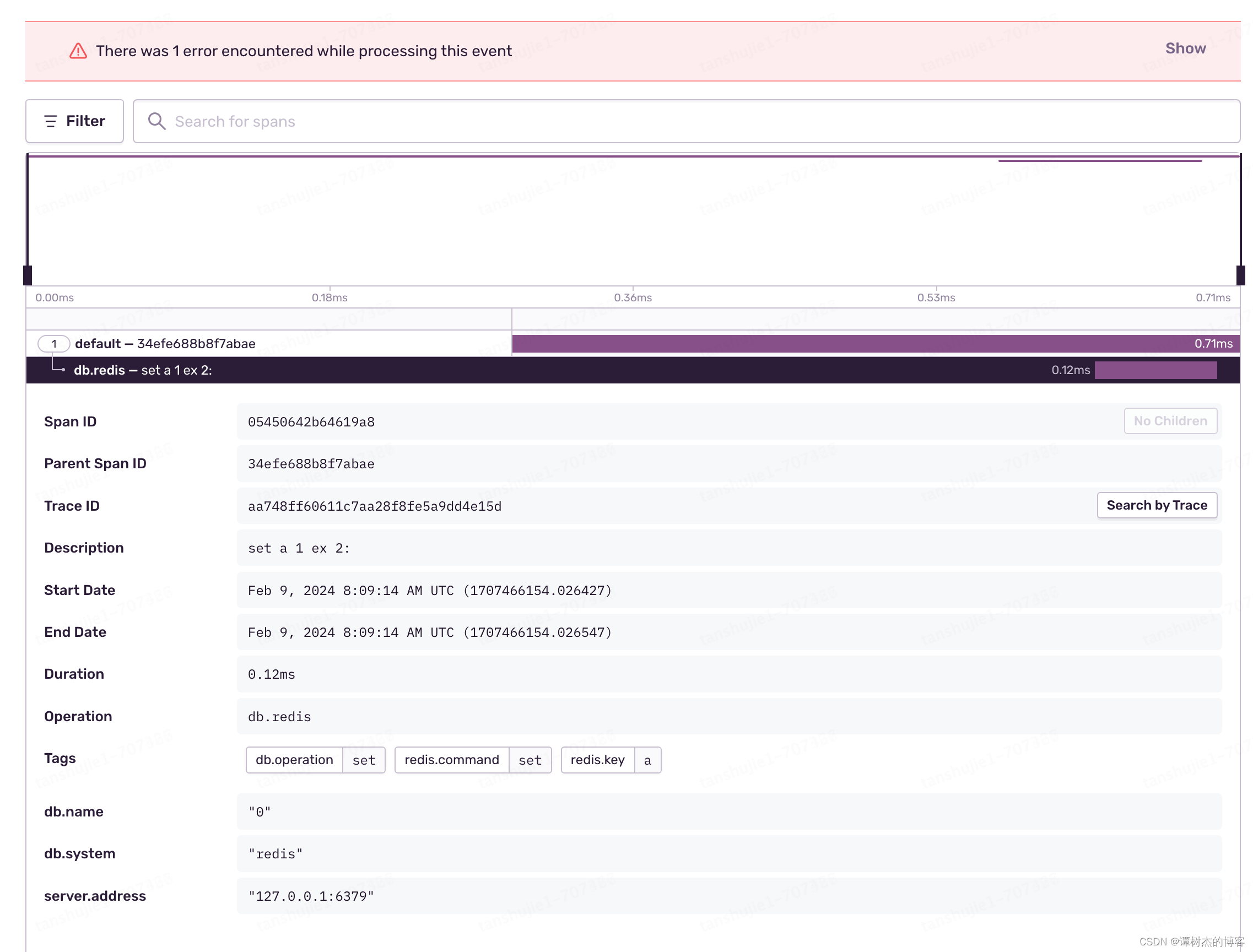Click the Trace ID value to copy
This screenshot has width=1253, height=952.
coord(374,505)
